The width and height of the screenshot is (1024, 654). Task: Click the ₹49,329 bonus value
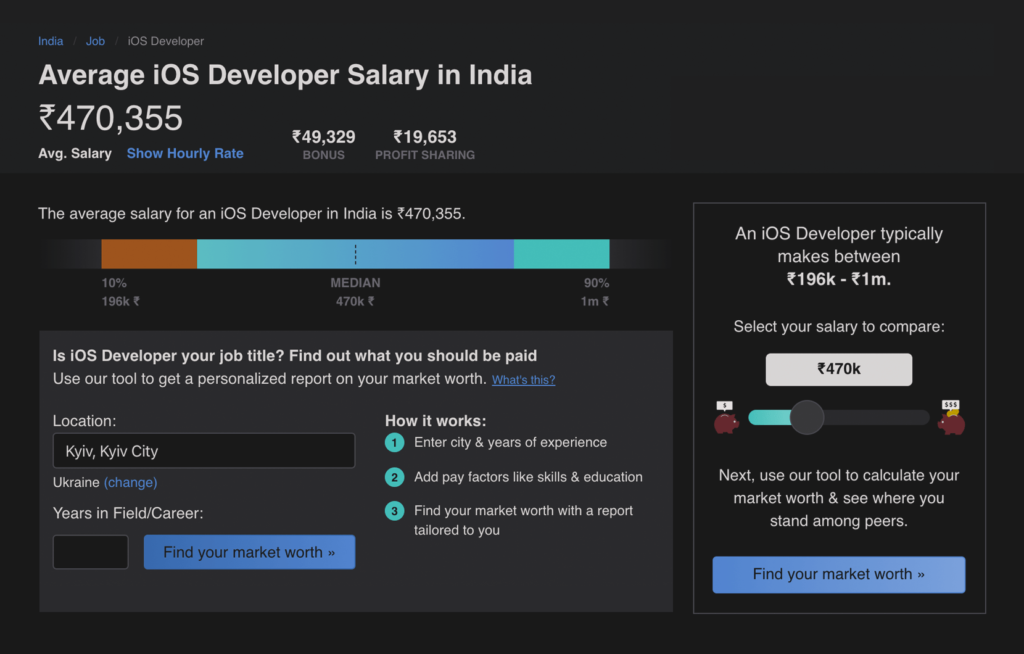coord(323,137)
